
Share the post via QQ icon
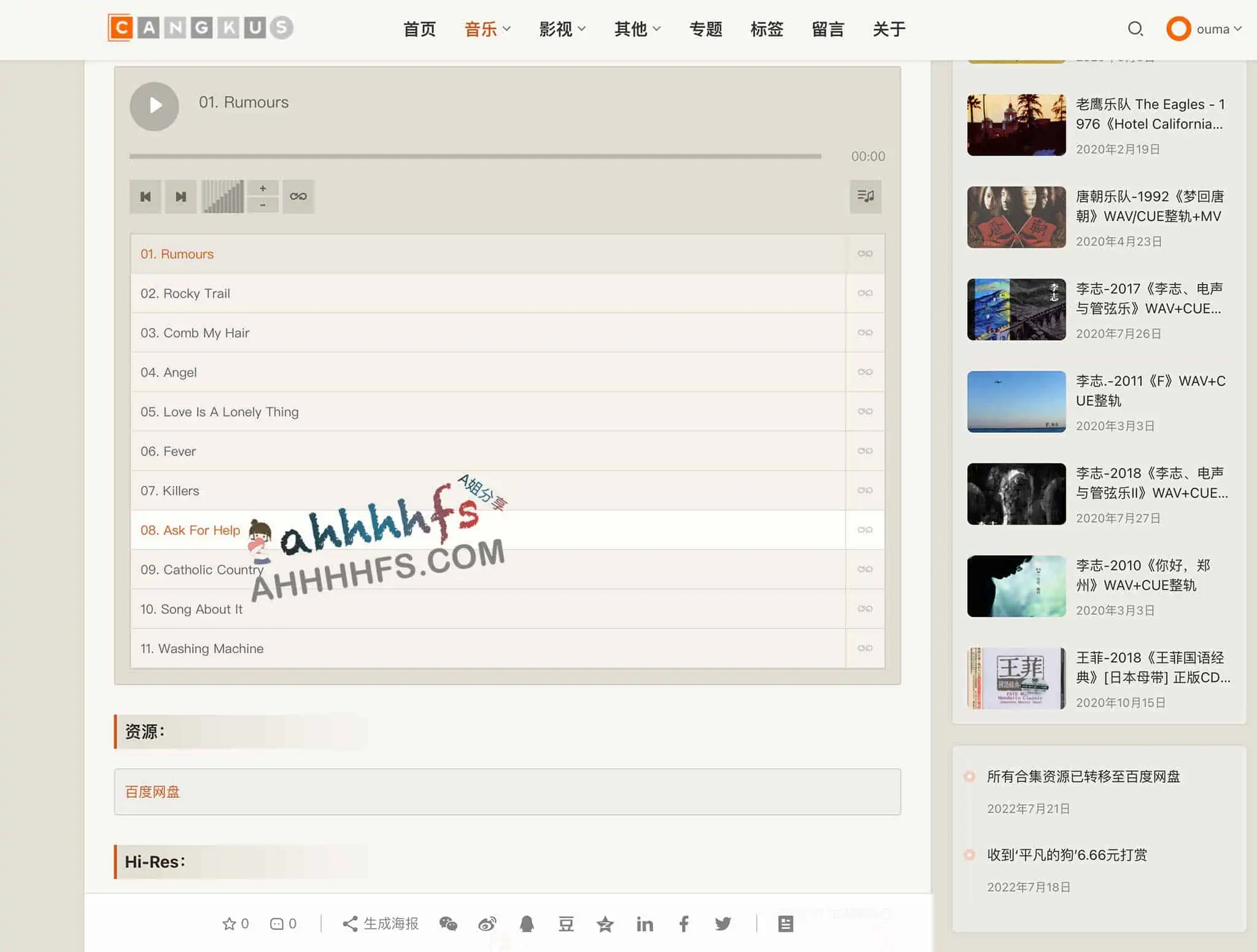(x=527, y=924)
